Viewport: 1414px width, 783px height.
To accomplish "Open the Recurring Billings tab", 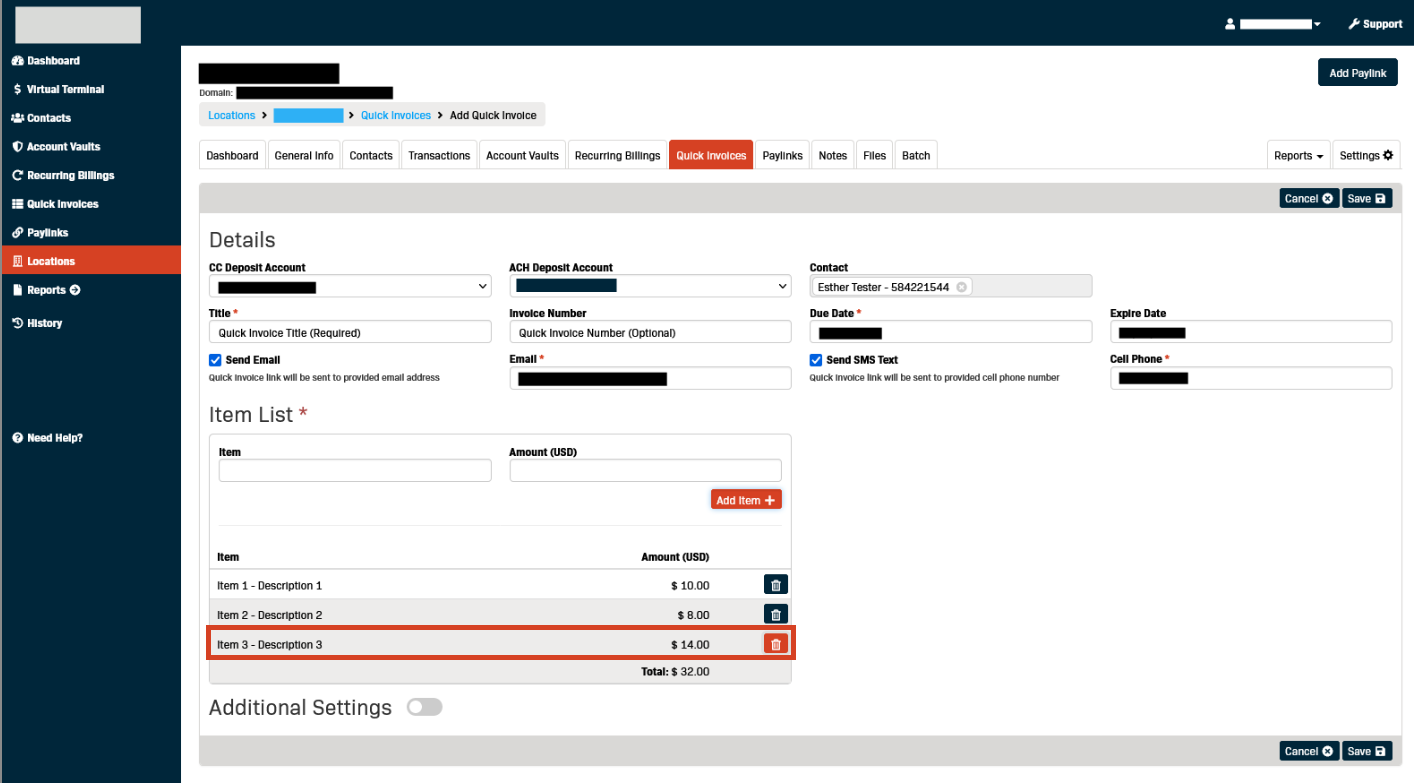I will 617,155.
